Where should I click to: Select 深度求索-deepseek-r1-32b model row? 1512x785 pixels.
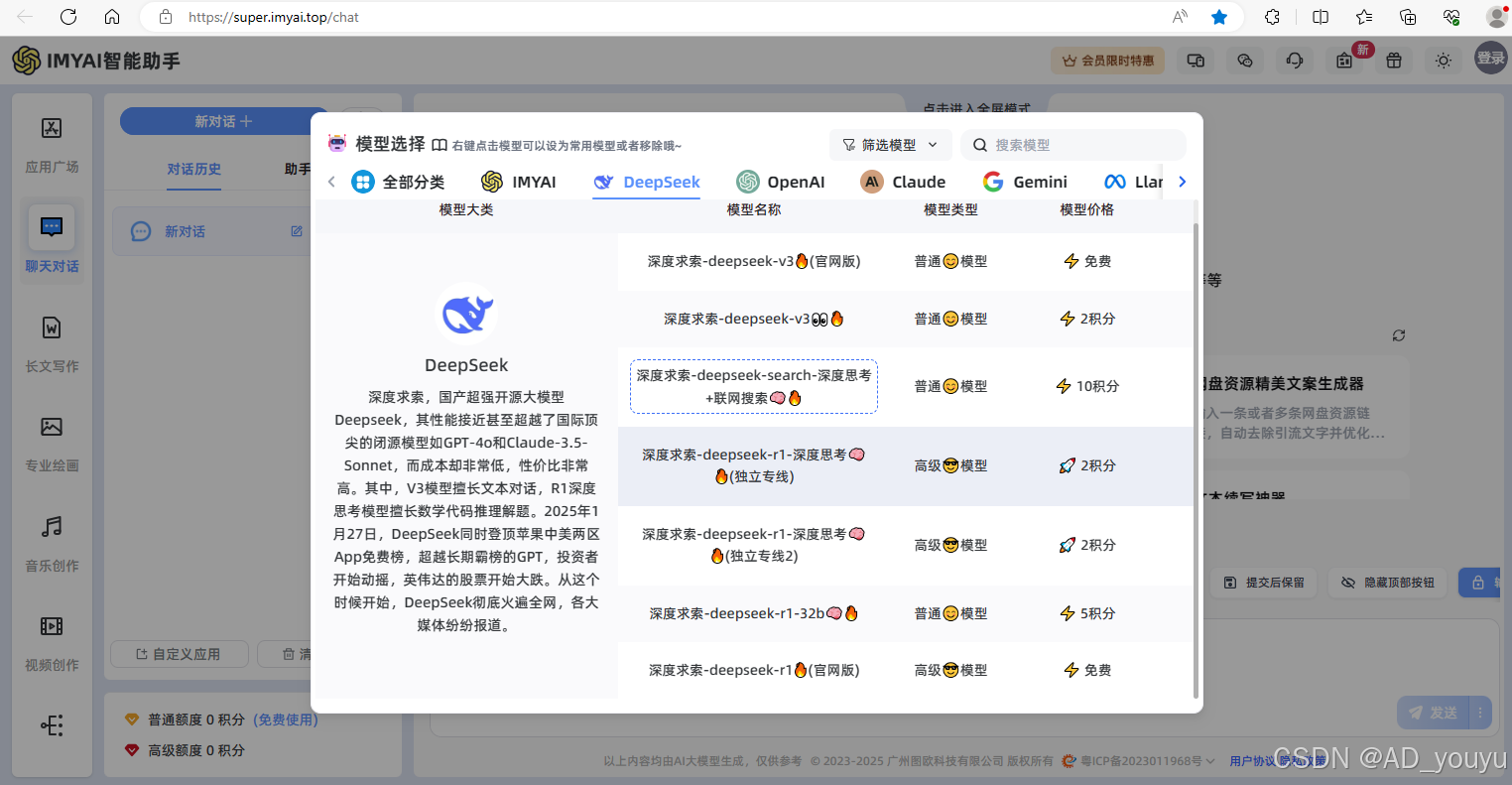[905, 613]
